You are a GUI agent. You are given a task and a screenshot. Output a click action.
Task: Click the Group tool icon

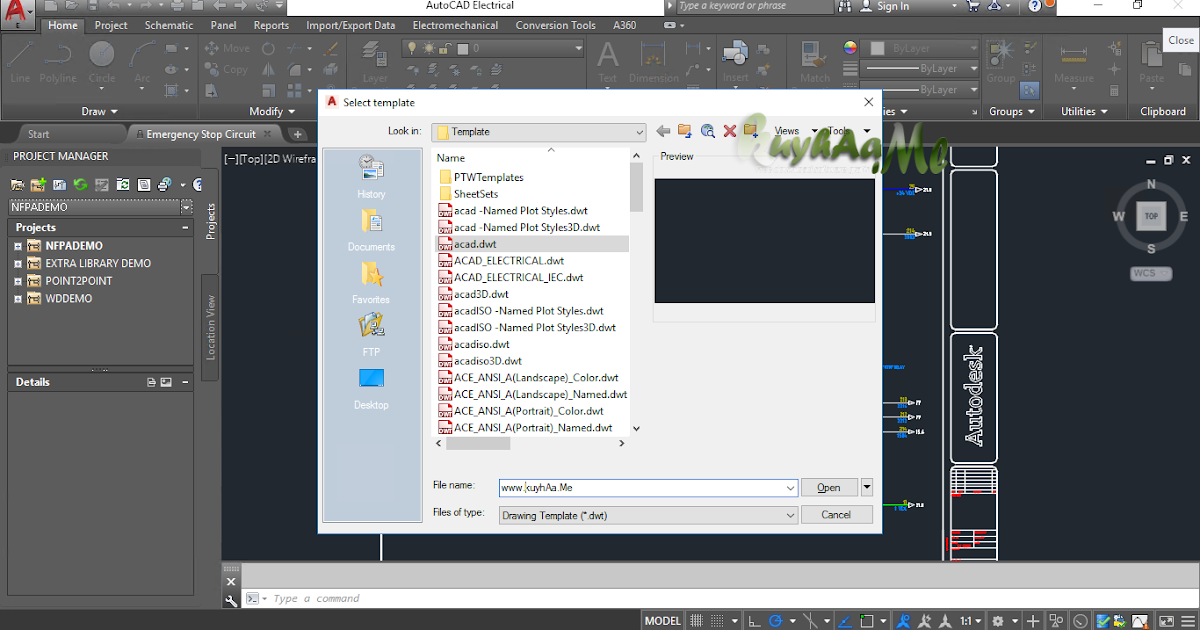tap(1000, 61)
